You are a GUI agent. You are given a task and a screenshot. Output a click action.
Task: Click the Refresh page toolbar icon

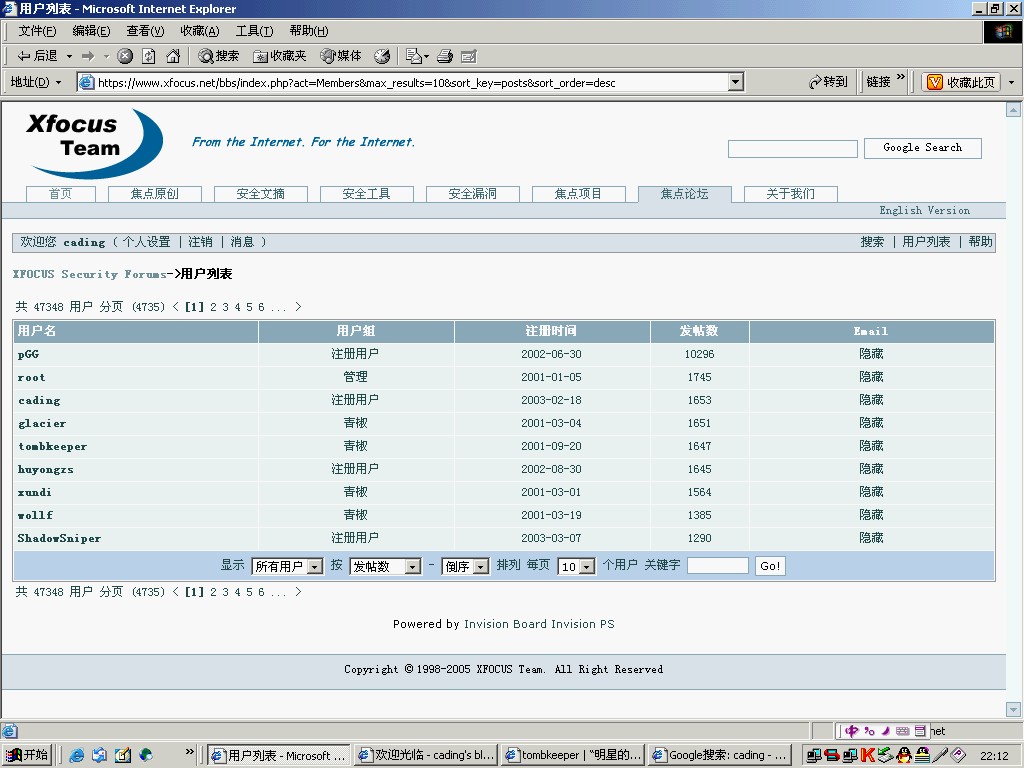149,56
